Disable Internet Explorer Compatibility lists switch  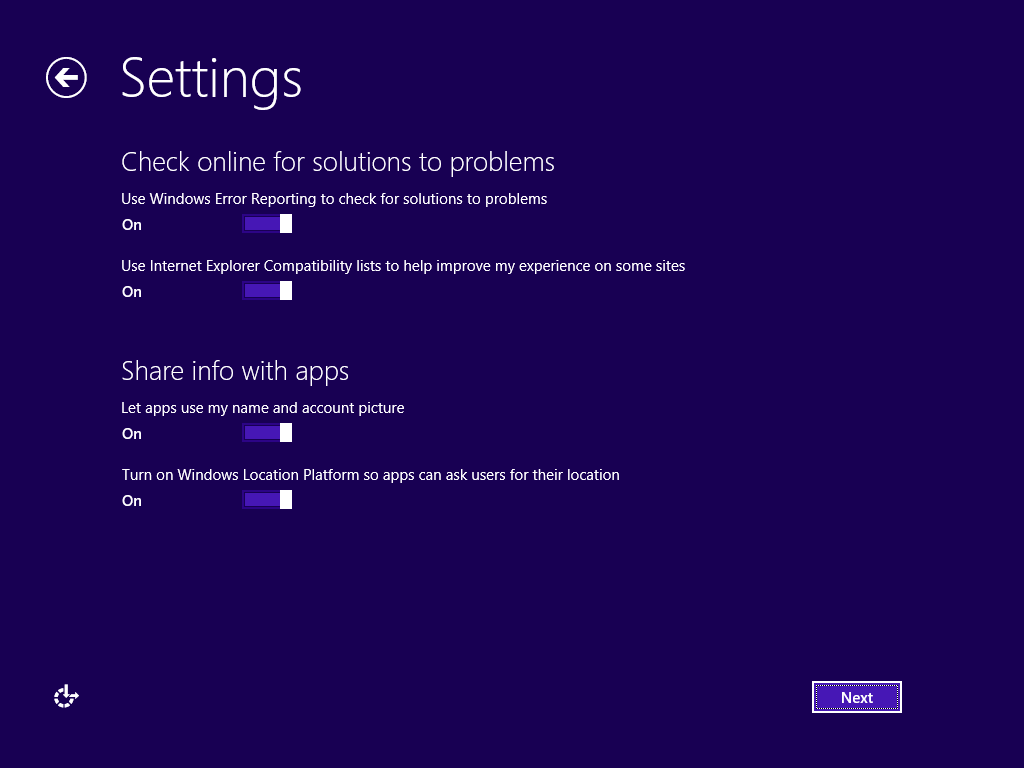tap(266, 291)
